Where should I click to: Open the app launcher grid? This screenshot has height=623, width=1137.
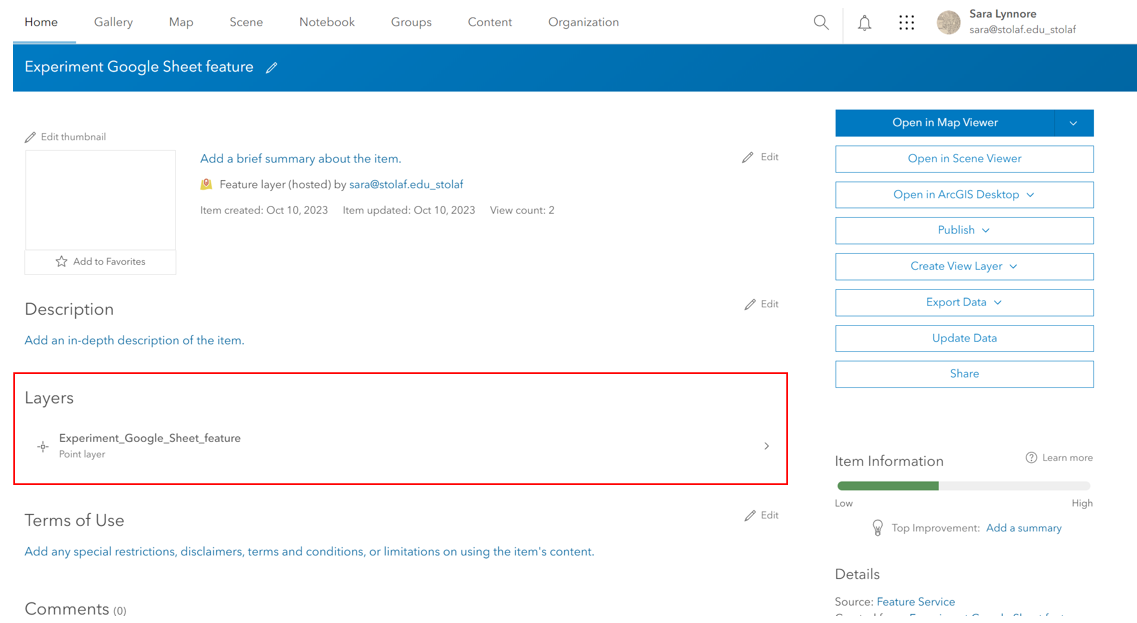tap(906, 22)
